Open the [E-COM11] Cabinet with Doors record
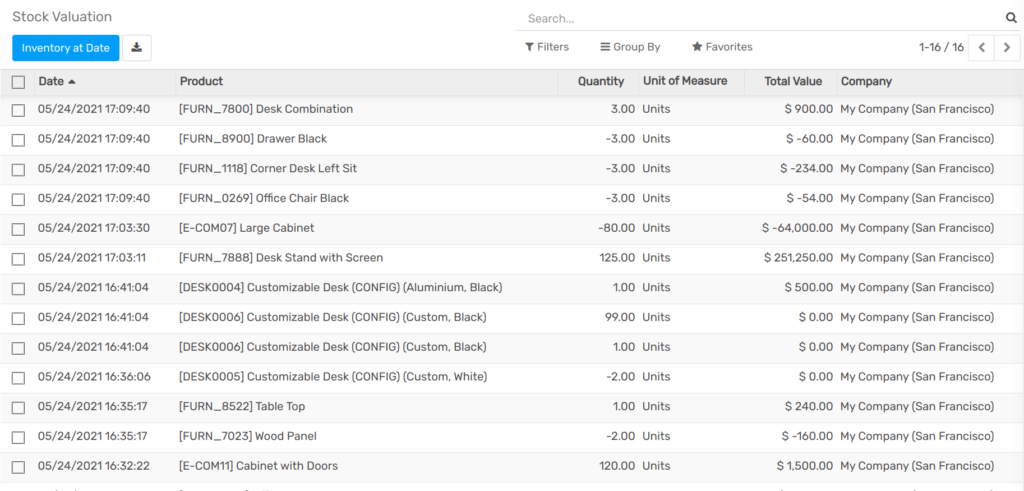Image resolution: width=1024 pixels, height=491 pixels. point(258,466)
